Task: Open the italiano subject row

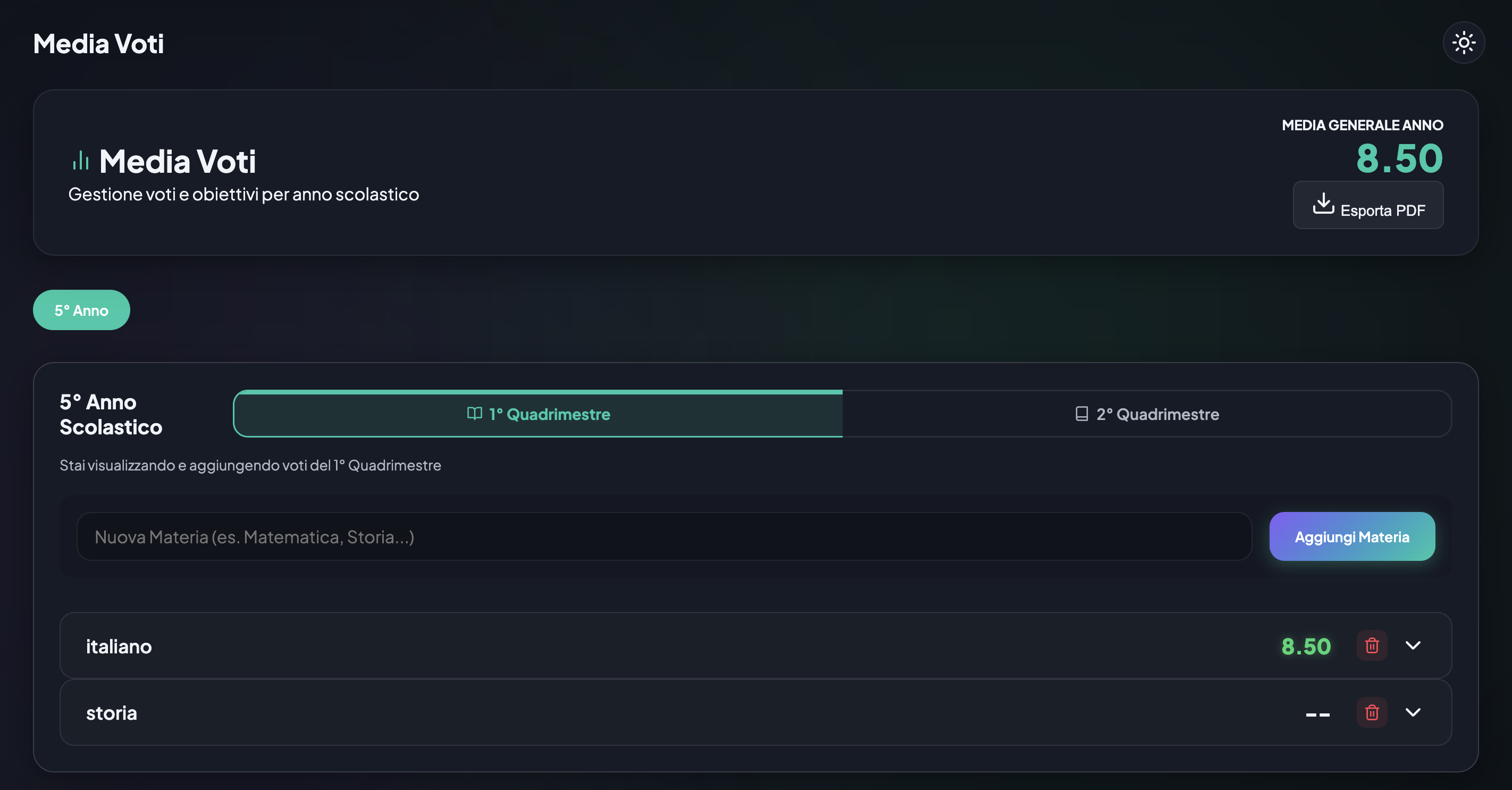Action: click(x=755, y=645)
